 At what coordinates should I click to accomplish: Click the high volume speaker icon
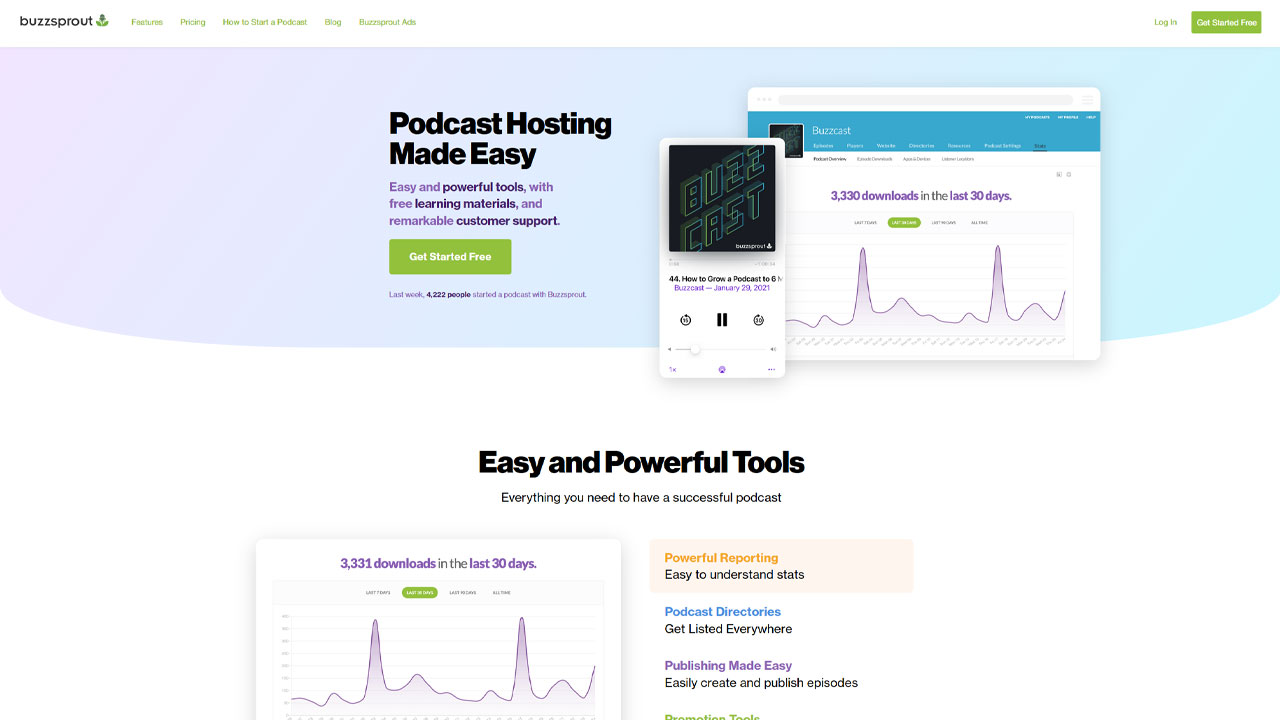pyautogui.click(x=773, y=349)
